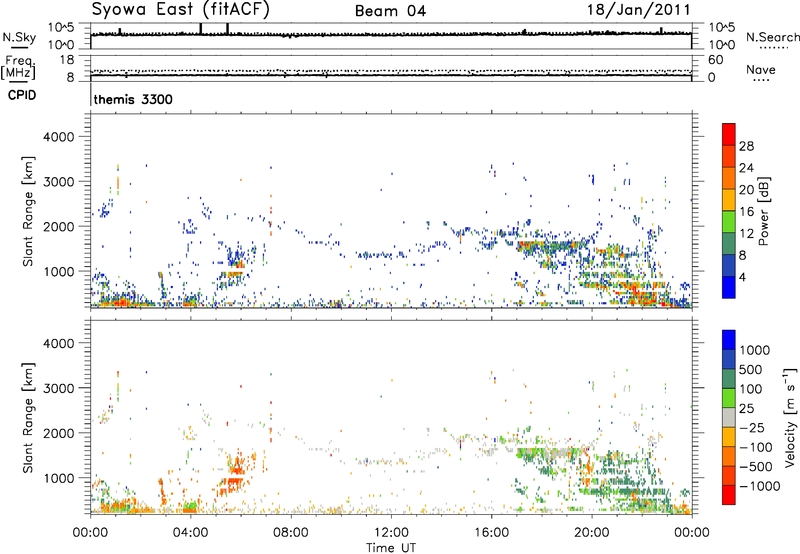Click the 'Syowa East (fitACF)' plot title
The image size is (800, 554).
[x=181, y=9]
